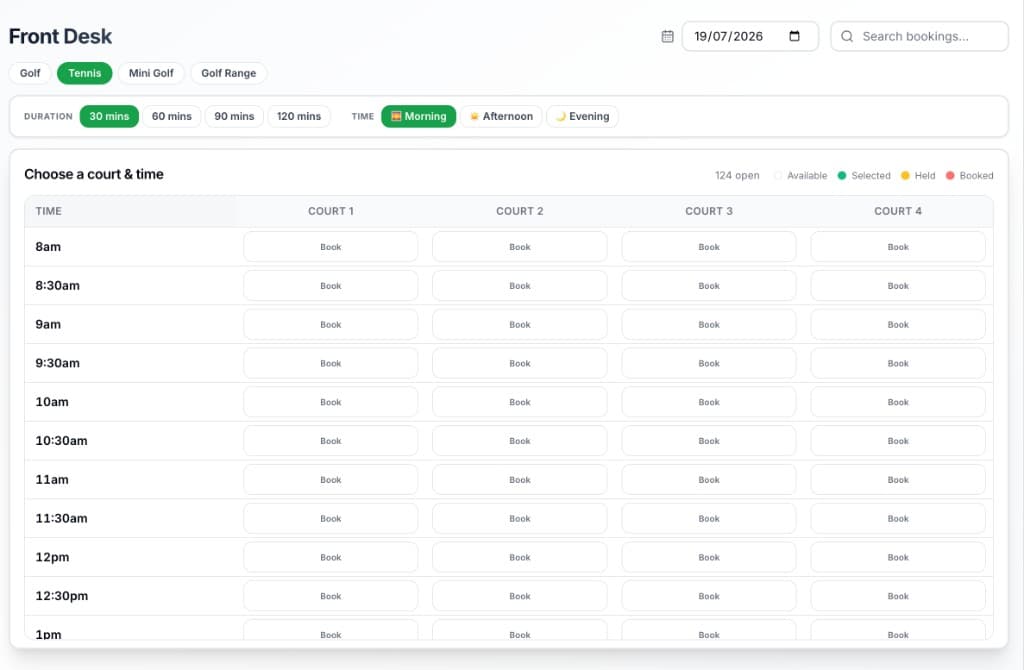
Task: Book Court 4 at 12pm
Action: click(x=898, y=558)
